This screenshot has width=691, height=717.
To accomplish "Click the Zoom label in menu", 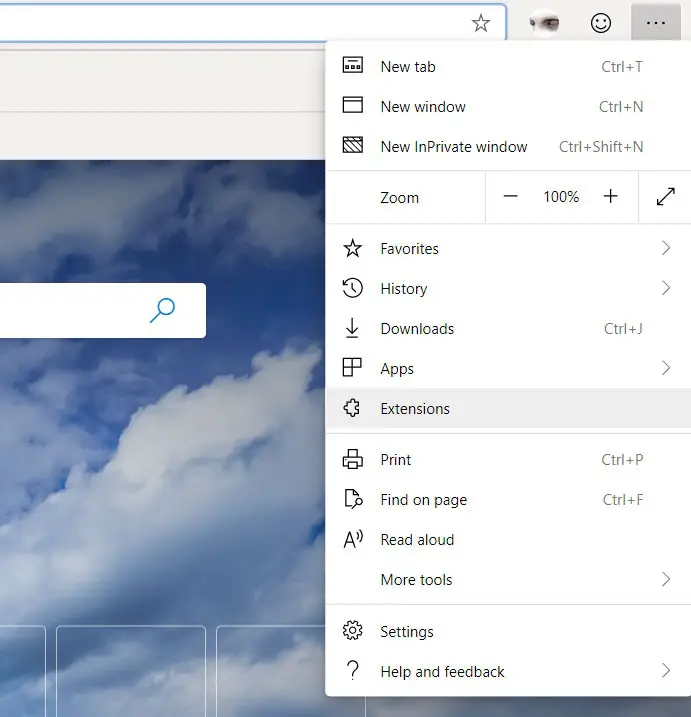I will [x=399, y=198].
